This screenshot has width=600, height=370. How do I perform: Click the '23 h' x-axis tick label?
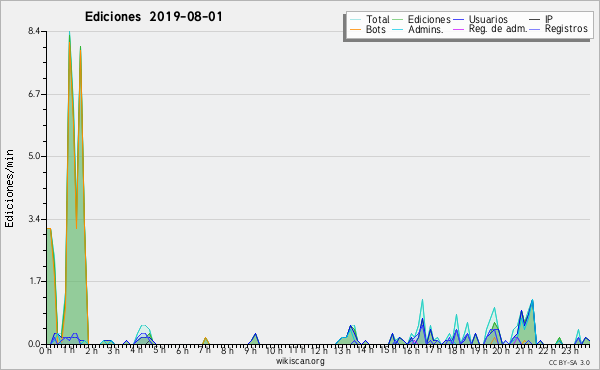[570, 350]
